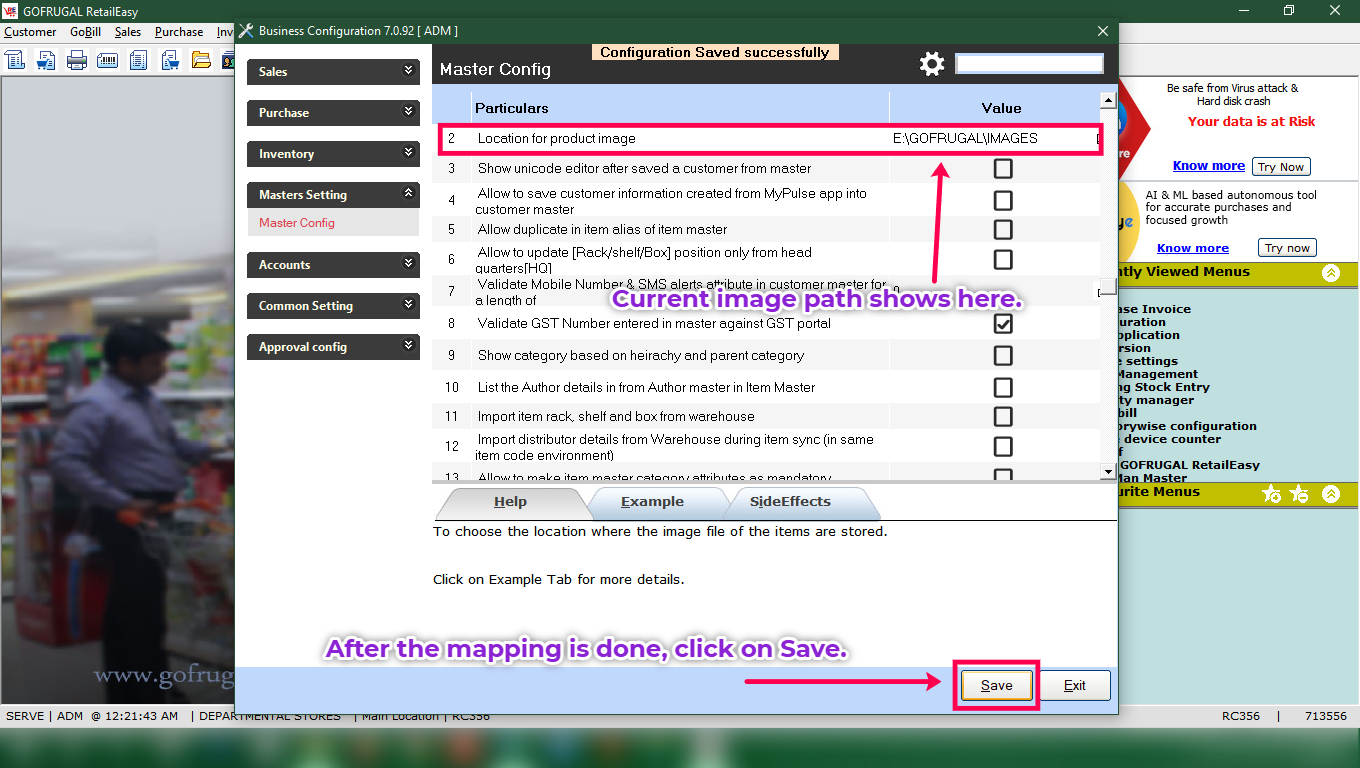1360x768 pixels.
Task: Open 'device counter' entry in Recently Viewed Menus
Action: pyautogui.click(x=1171, y=439)
